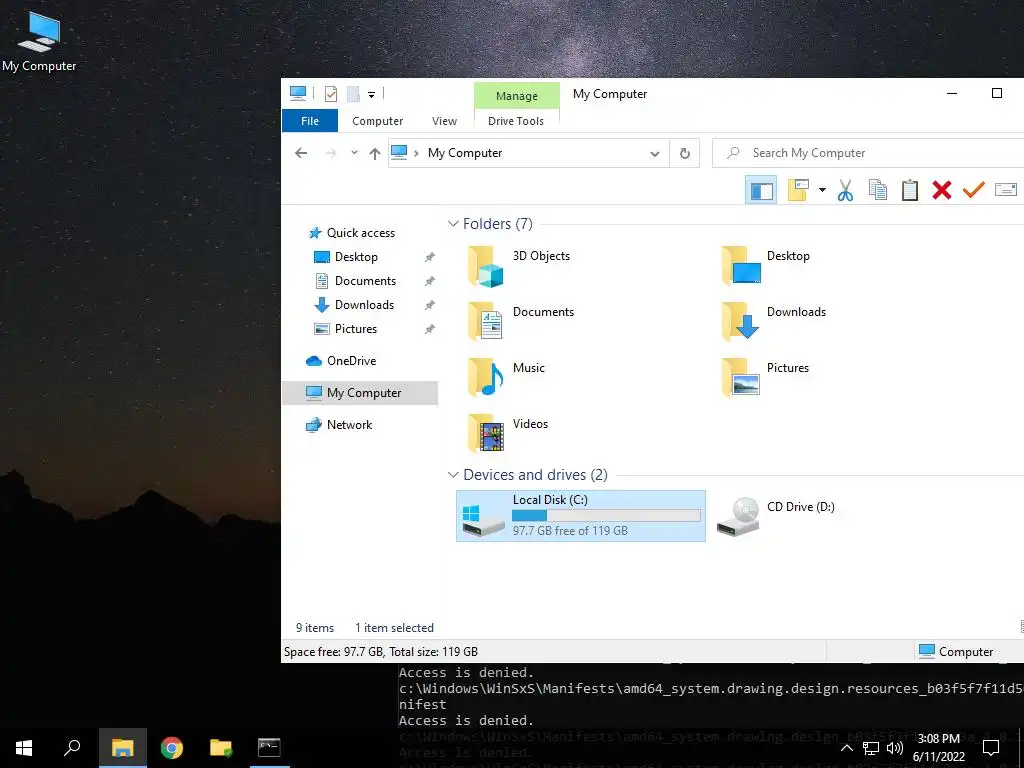Click the Local Disk C: usage bar
The height and width of the screenshot is (768, 1024).
(606, 516)
